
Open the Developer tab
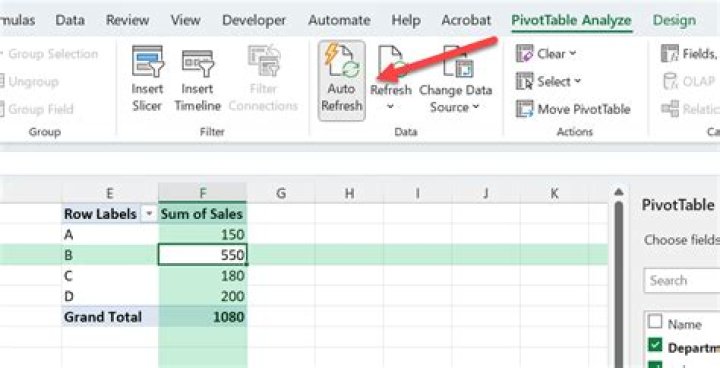pos(254,20)
